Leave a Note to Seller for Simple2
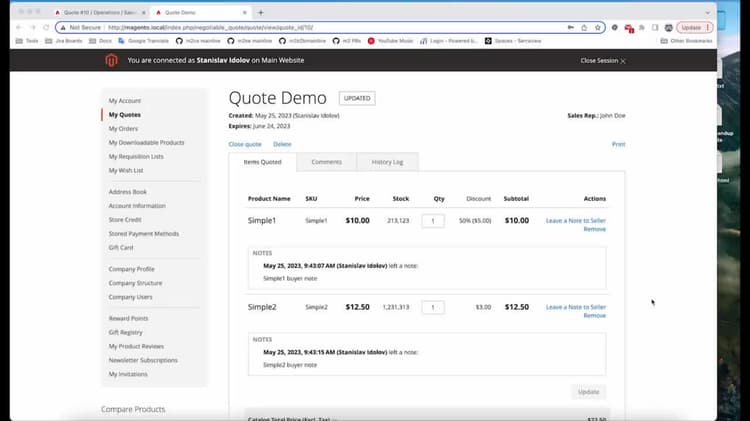The height and width of the screenshot is (421, 750). pos(576,307)
